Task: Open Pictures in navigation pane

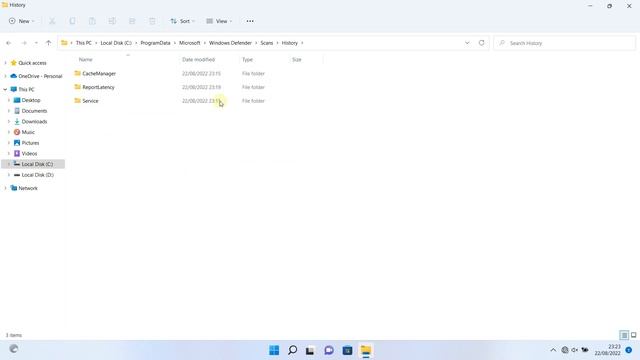Action: (30, 143)
